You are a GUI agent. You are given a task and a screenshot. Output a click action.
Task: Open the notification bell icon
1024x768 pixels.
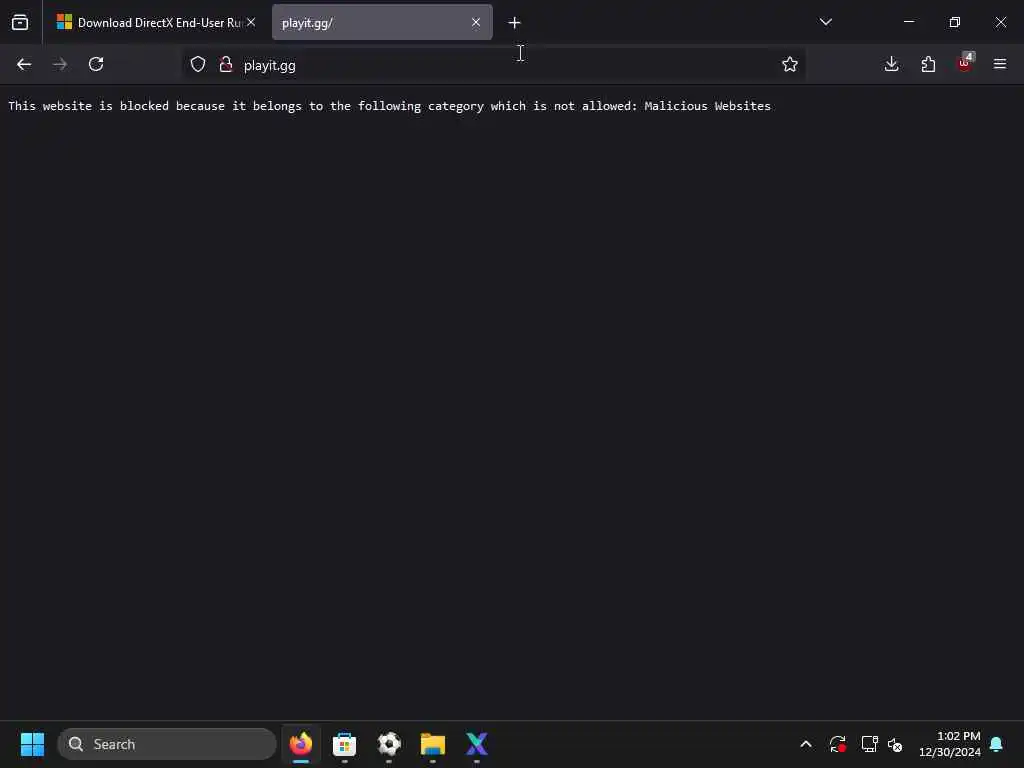point(996,744)
